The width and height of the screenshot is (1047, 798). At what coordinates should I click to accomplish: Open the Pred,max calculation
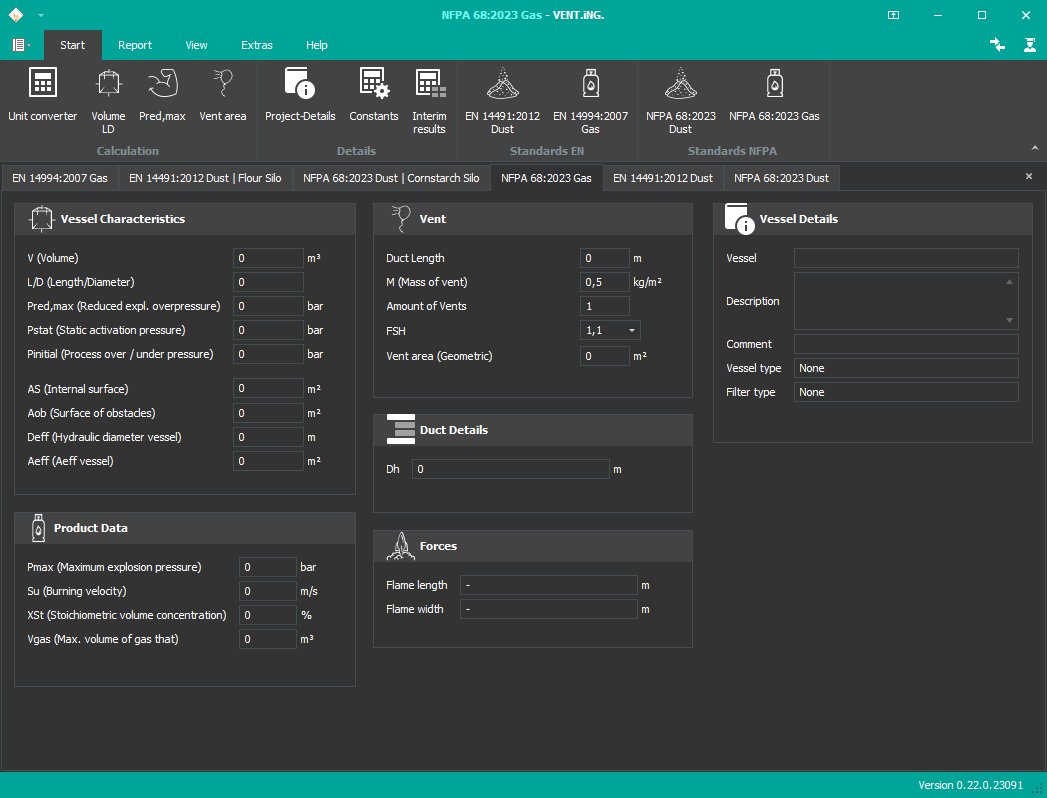point(162,97)
